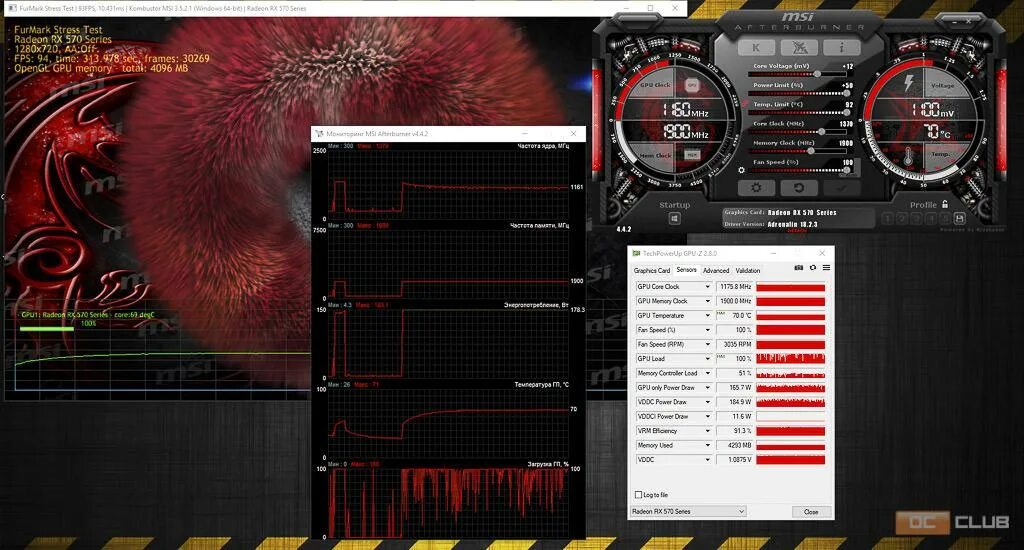1024x550 pixels.
Task: Close the FurMark Stress Test window
Action: click(675, 8)
